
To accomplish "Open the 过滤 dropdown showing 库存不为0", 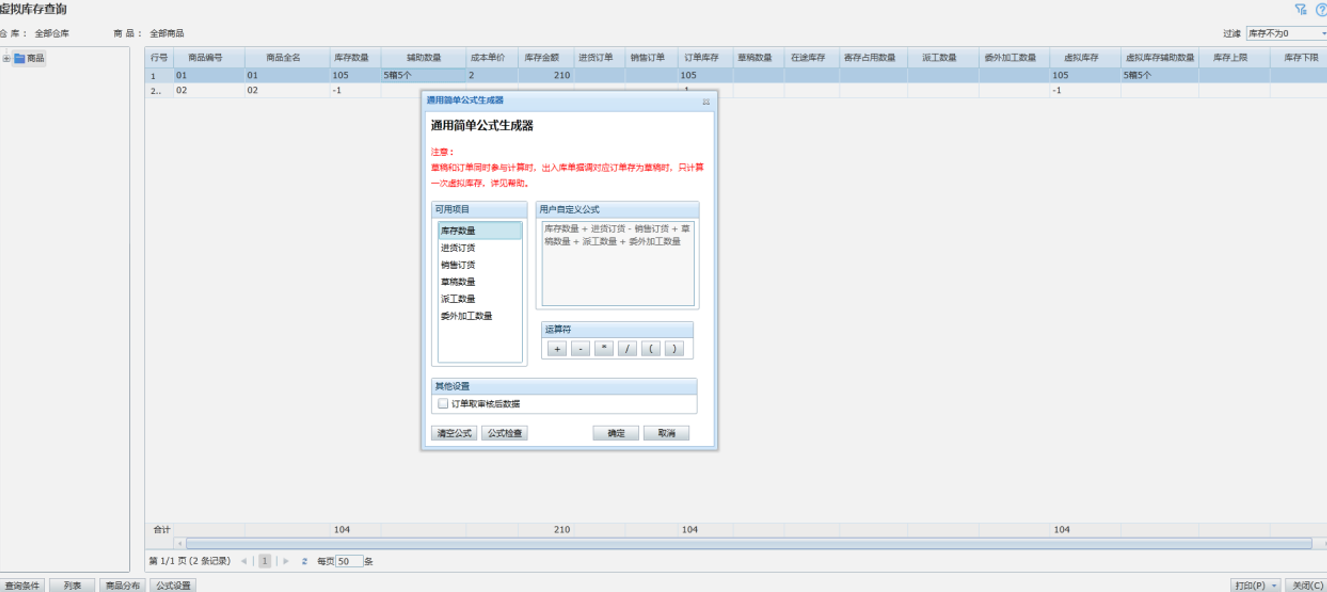I will tap(1286, 33).
